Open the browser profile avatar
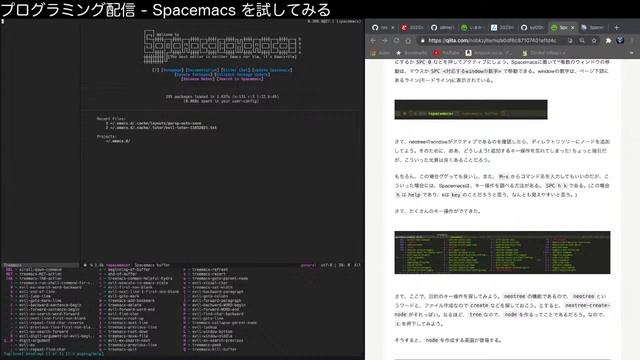Screen dimensions: 640x360 [620, 40]
